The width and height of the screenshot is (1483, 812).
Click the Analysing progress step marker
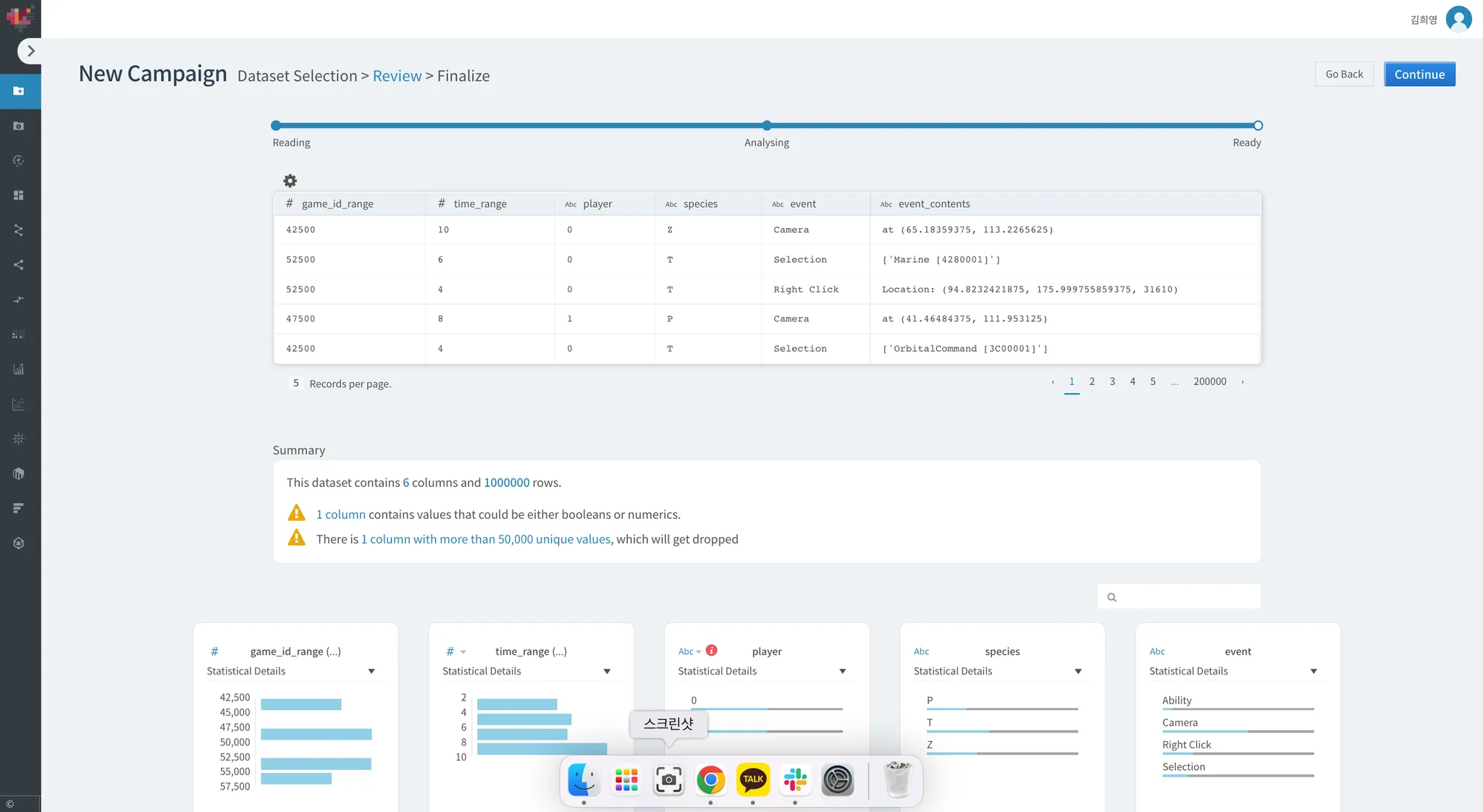click(x=767, y=125)
